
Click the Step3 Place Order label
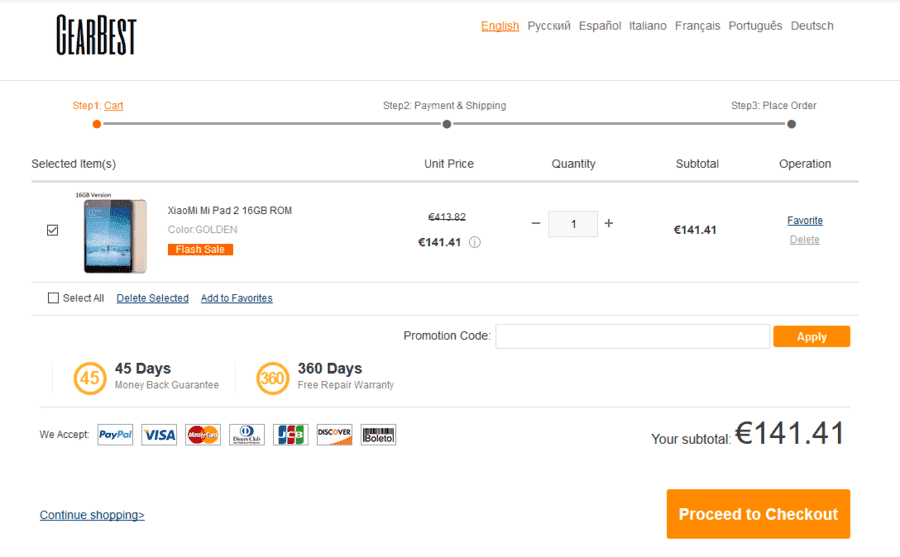tap(774, 106)
